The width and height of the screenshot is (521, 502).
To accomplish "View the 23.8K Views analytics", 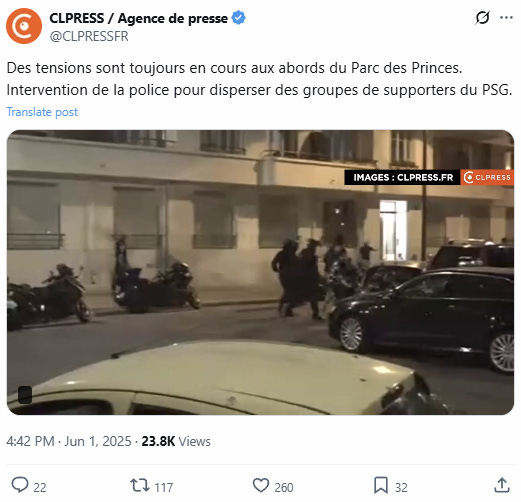I will click(176, 441).
